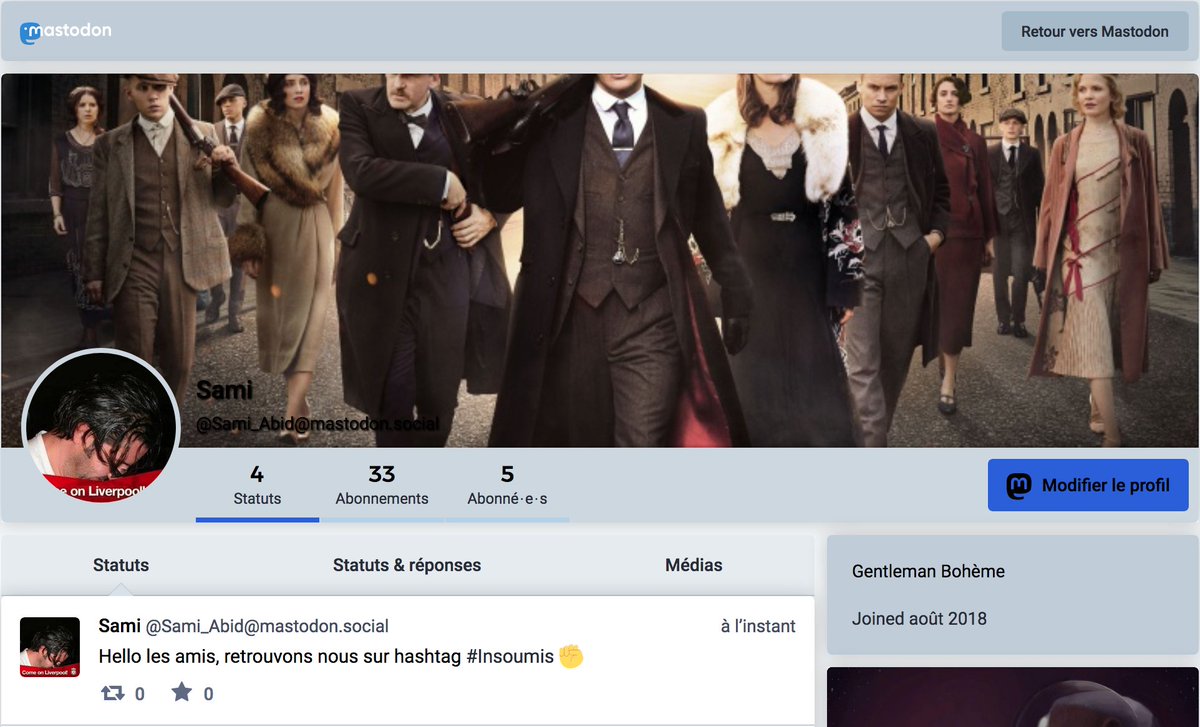Open the profile header banner image

pos(600,260)
